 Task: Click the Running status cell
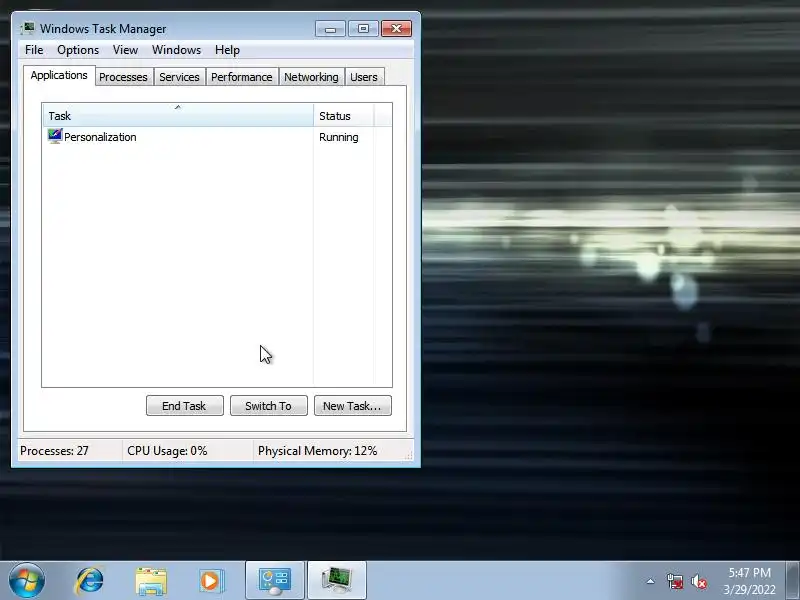pos(339,137)
